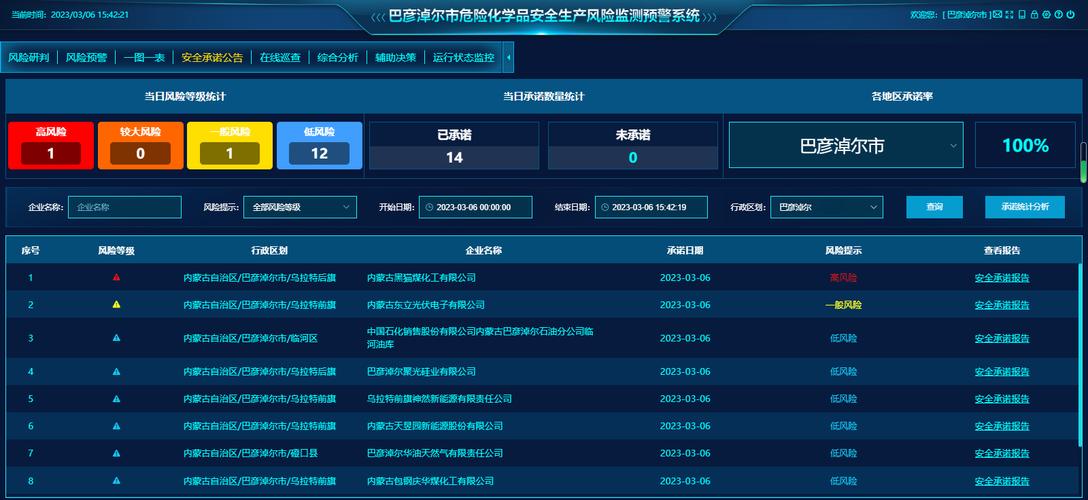This screenshot has width=1088, height=500.
Task: Go to the 在线巡查 tab
Action: click(x=280, y=58)
